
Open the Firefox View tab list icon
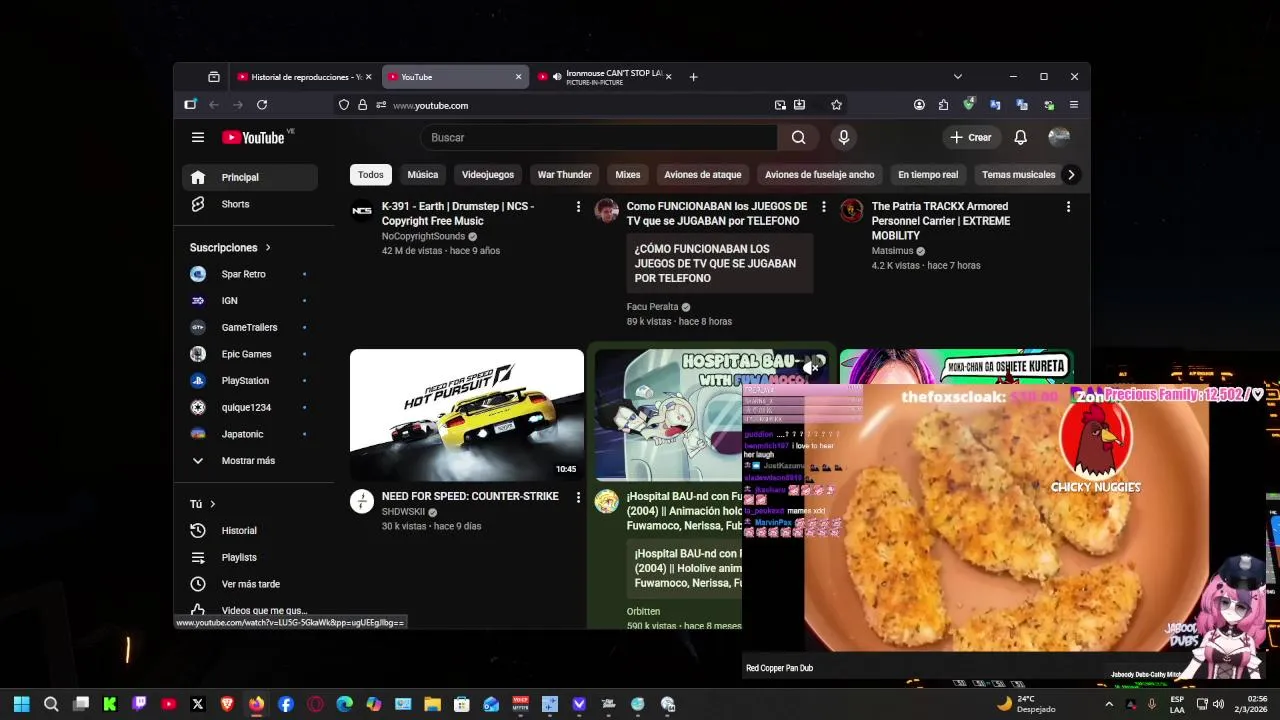point(214,77)
